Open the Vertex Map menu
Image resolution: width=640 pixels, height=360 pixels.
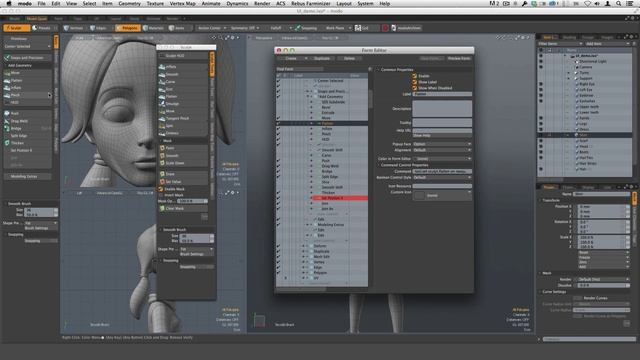(x=182, y=4)
